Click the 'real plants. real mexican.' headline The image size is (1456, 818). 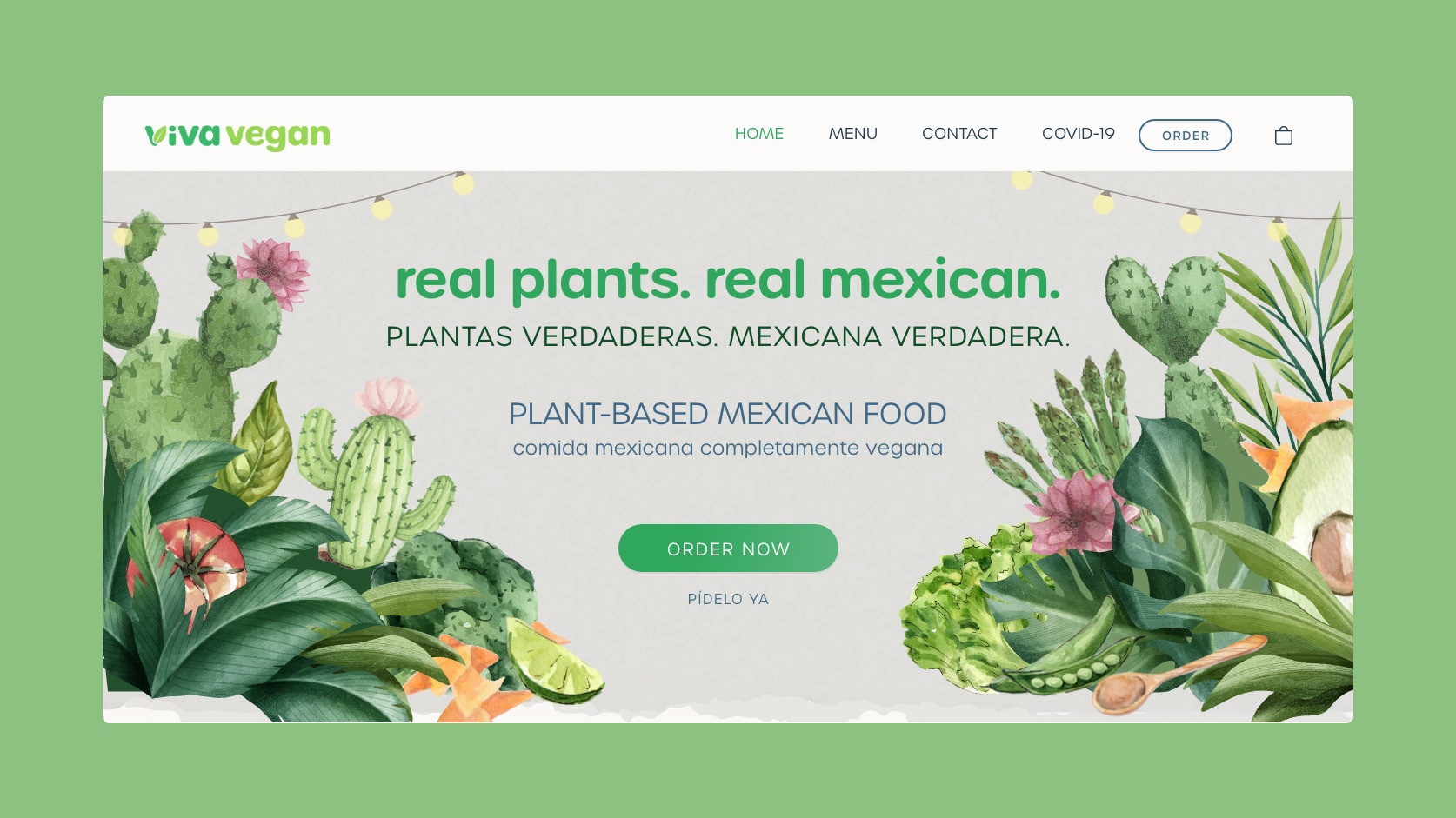point(728,280)
